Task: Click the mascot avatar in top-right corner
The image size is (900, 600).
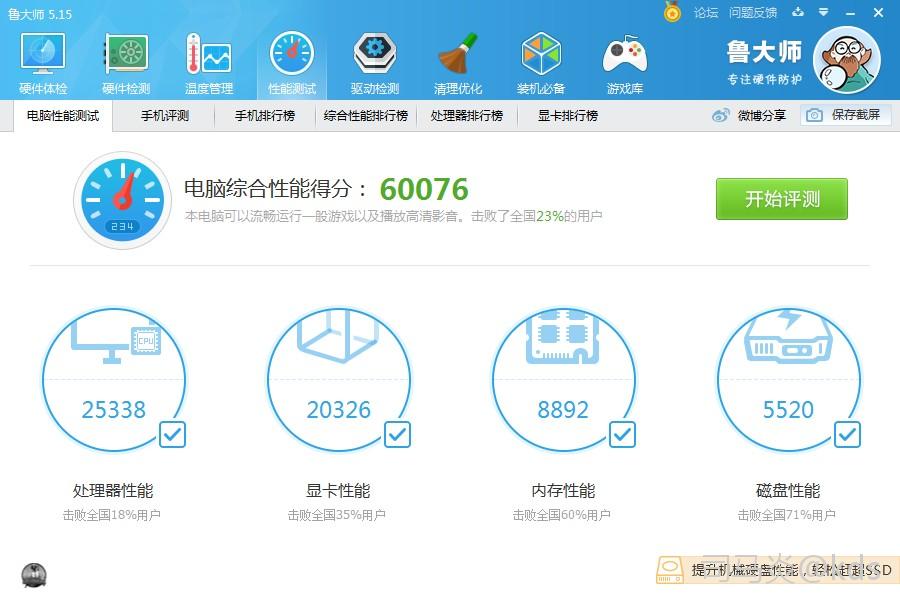Action: pos(848,60)
